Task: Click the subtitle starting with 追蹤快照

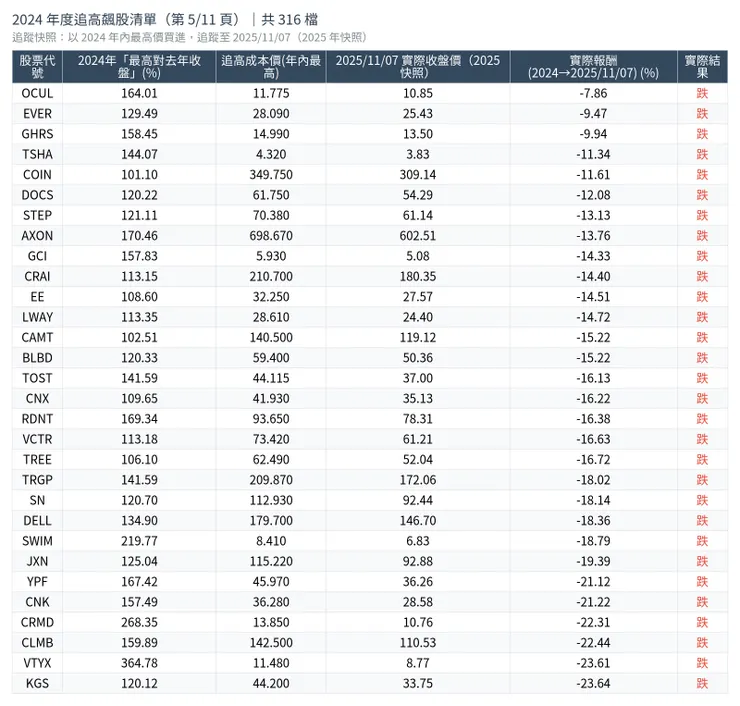Action: coord(189,37)
